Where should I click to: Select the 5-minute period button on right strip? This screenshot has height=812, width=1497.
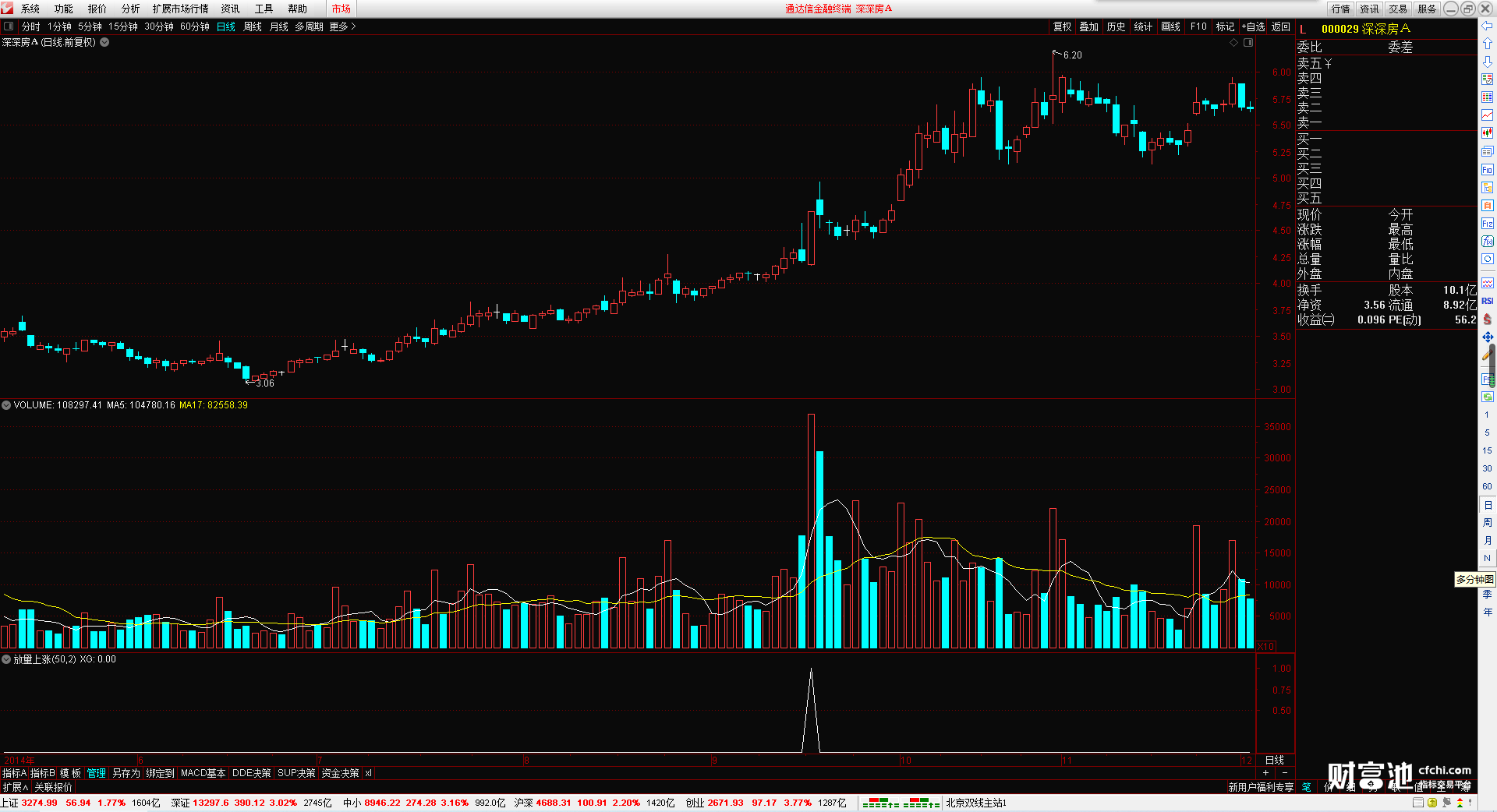pyautogui.click(x=1487, y=432)
